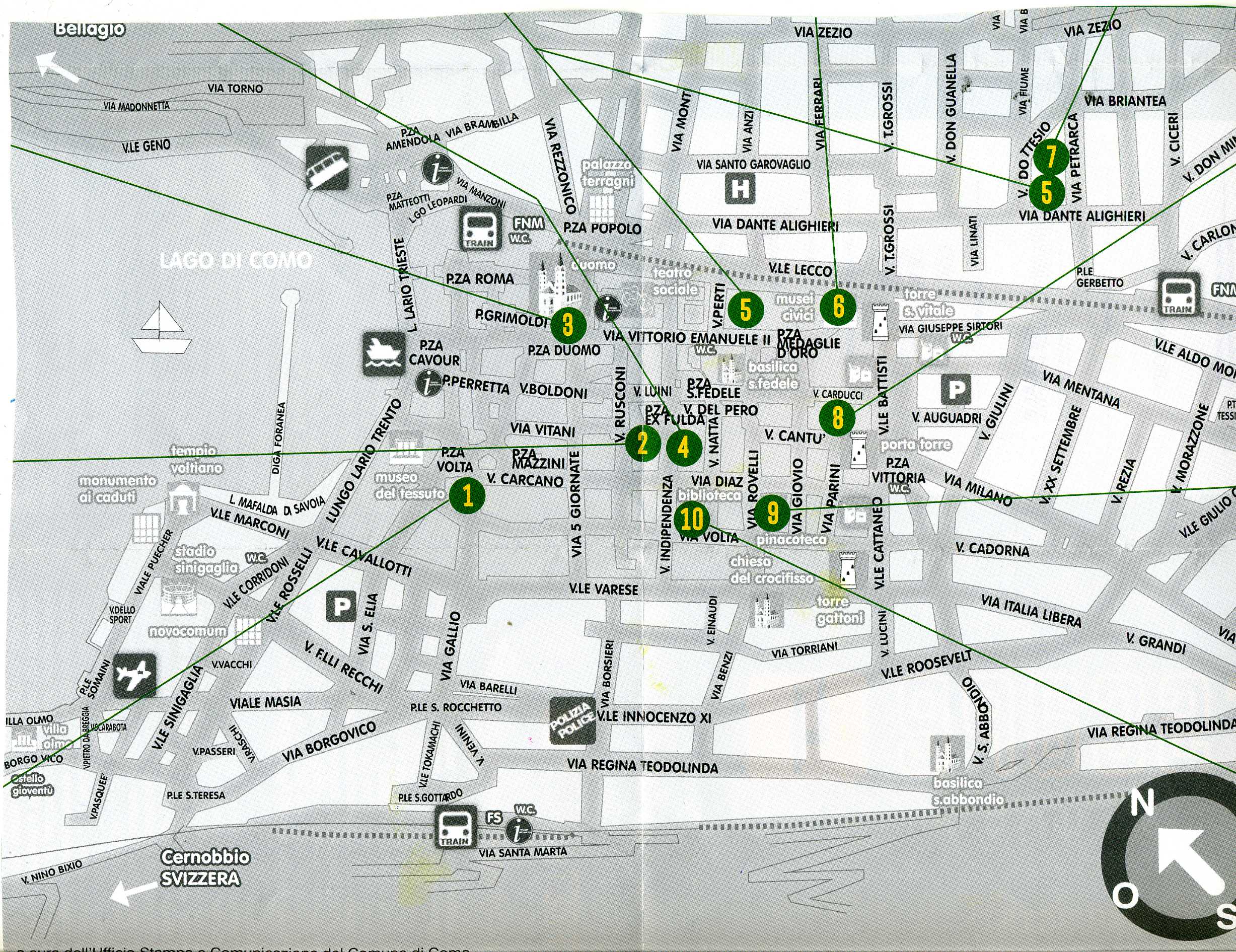
Task: Click the green marker number 1
Action: [x=467, y=496]
